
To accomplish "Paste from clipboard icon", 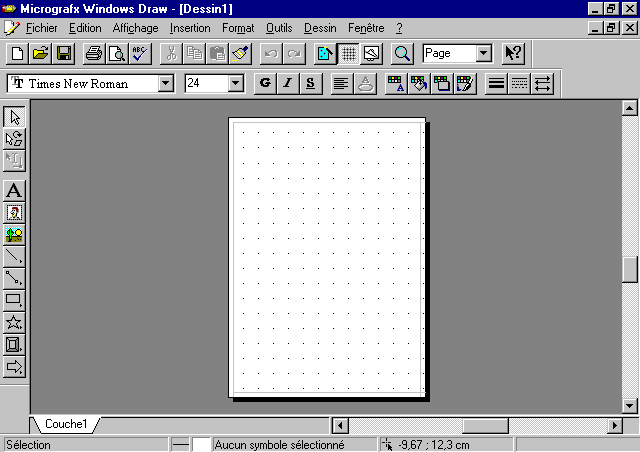I will pyautogui.click(x=218, y=53).
